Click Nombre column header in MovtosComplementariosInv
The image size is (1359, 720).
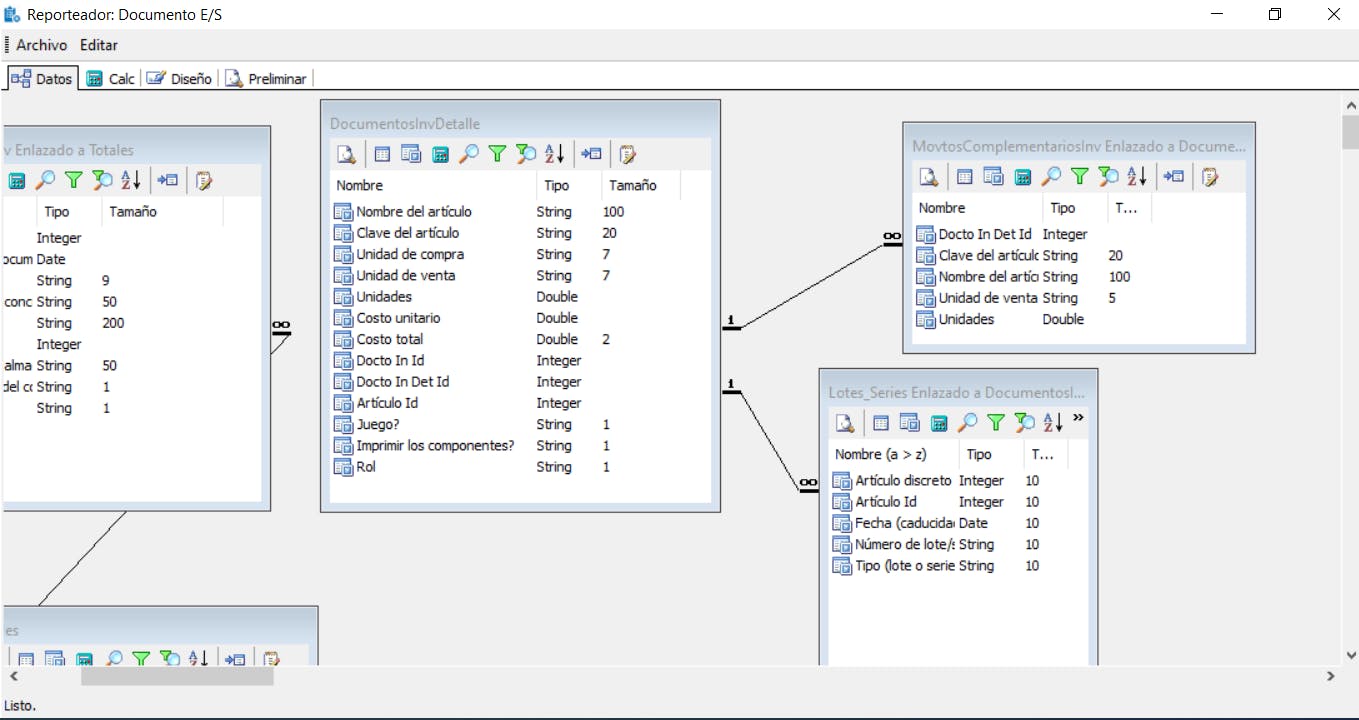977,208
